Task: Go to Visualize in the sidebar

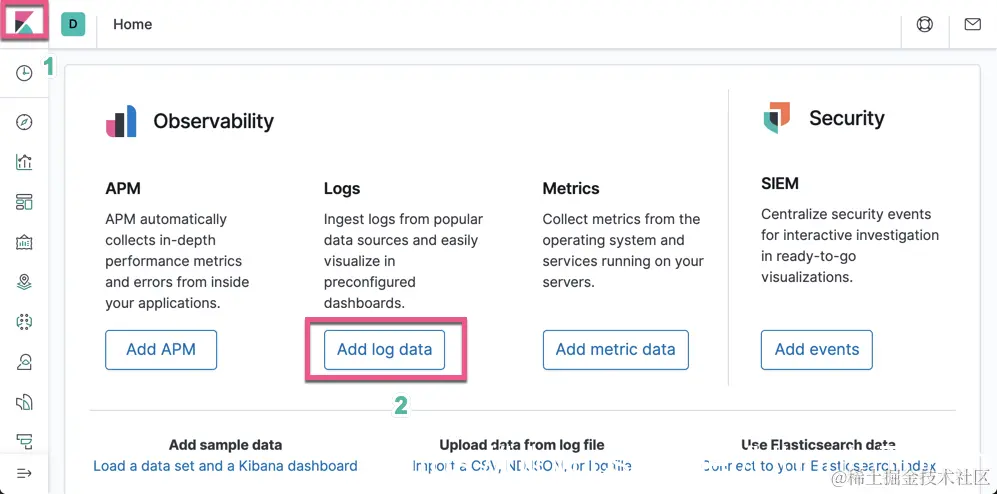Action: point(24,162)
